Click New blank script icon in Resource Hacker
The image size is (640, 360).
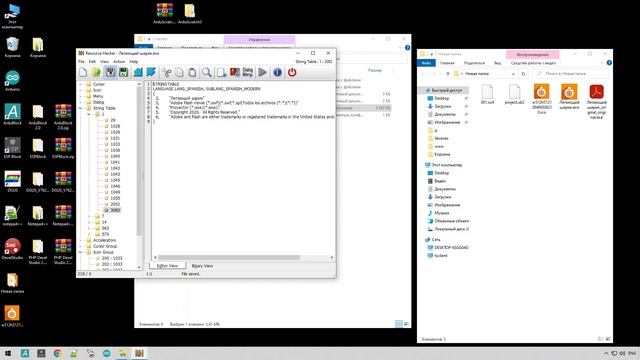point(83,72)
